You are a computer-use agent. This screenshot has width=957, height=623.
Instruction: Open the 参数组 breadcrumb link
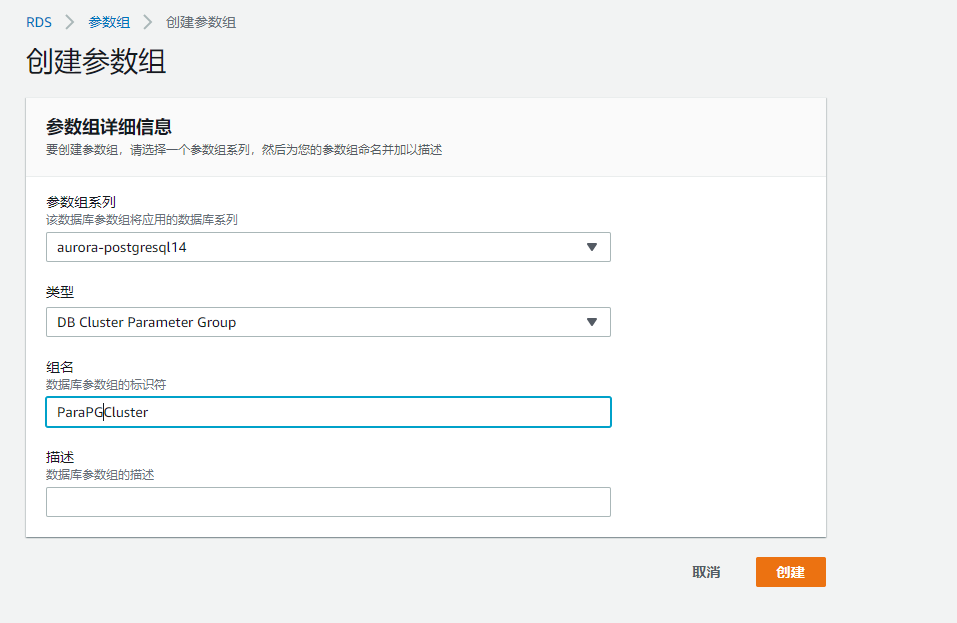pos(109,22)
